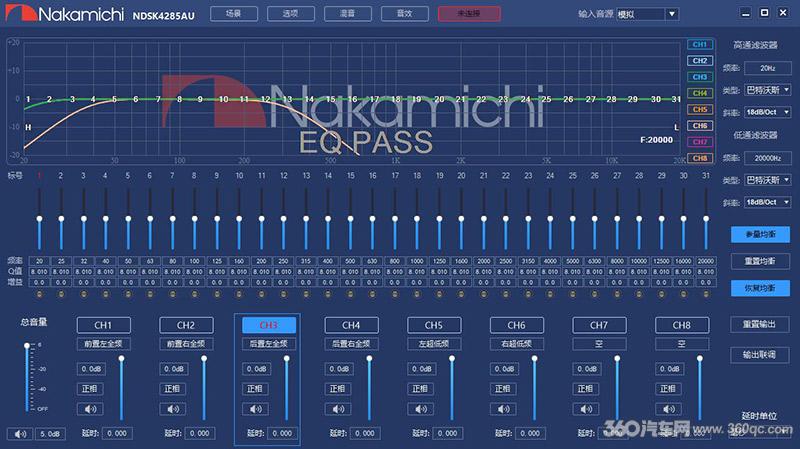Image resolution: width=800 pixels, height=449 pixels.
Task: Open the 混音 (mixing) menu
Action: tap(348, 14)
